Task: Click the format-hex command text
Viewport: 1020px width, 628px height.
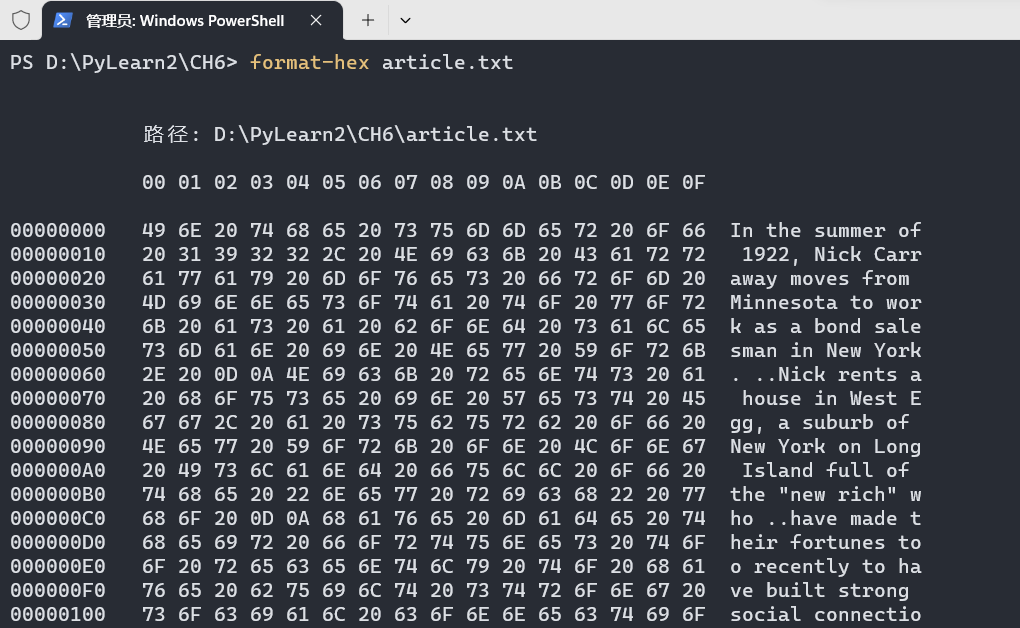Action: pos(309,62)
